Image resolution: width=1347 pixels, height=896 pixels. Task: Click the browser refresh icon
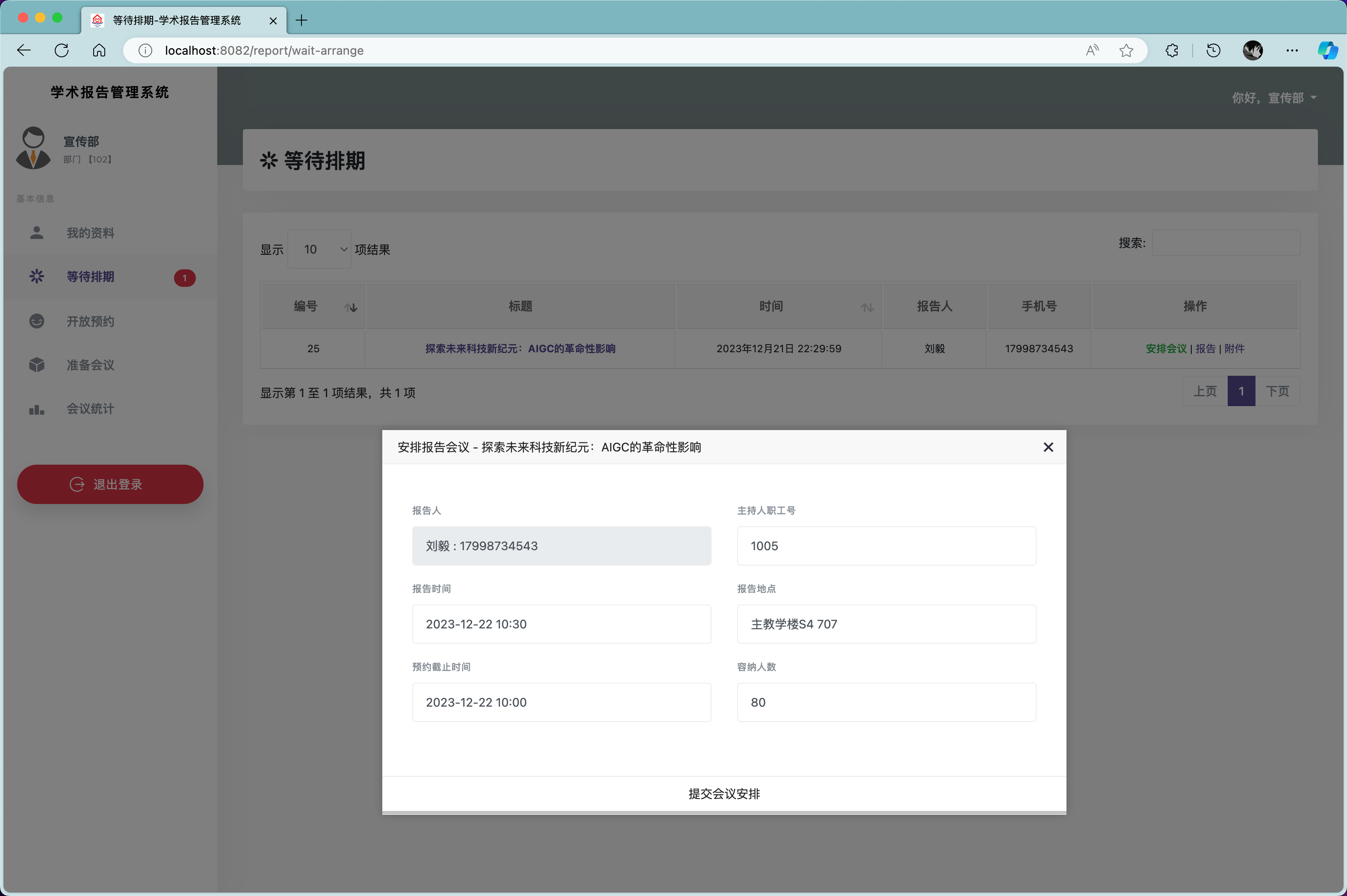point(62,50)
